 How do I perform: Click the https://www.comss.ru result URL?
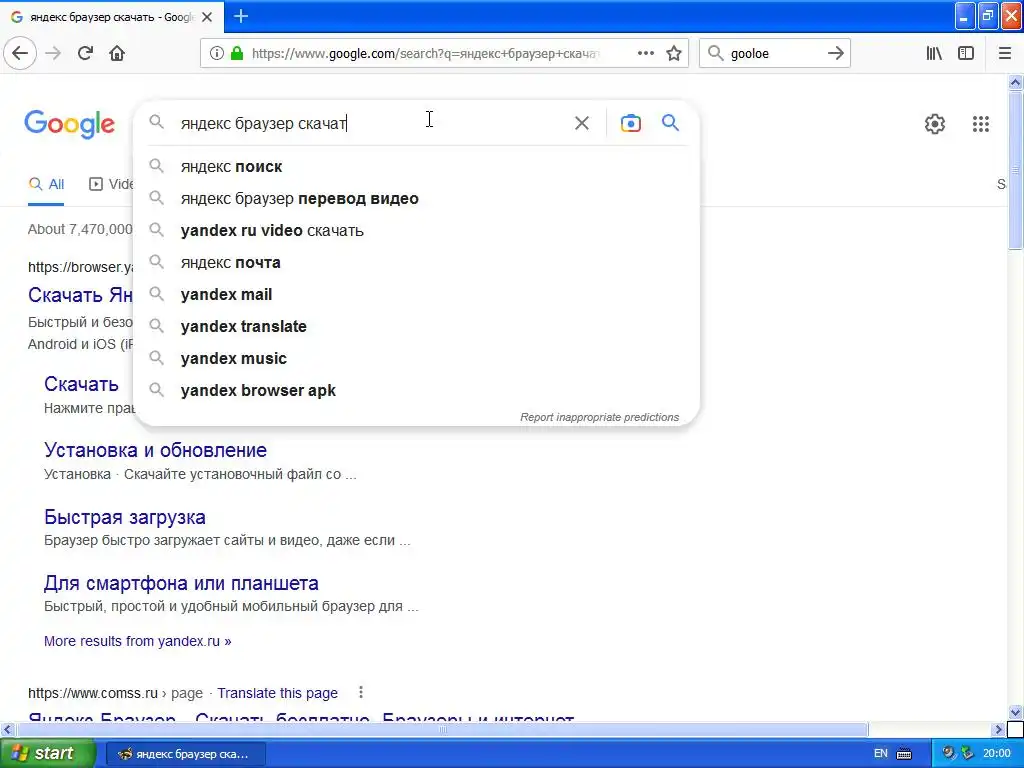(x=93, y=693)
